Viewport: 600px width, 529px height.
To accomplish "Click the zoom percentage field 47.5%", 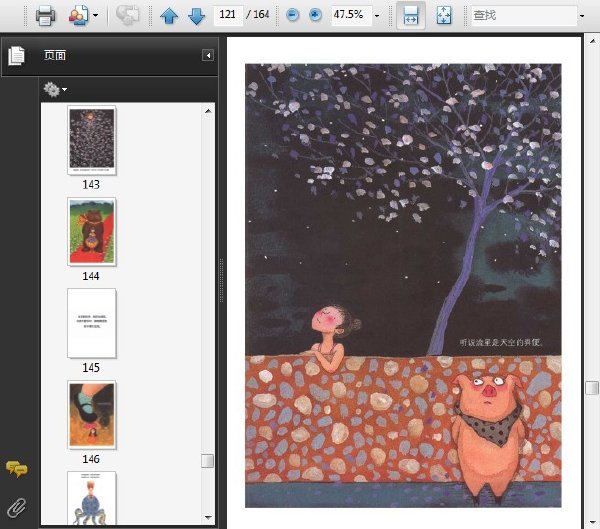I will (x=351, y=15).
